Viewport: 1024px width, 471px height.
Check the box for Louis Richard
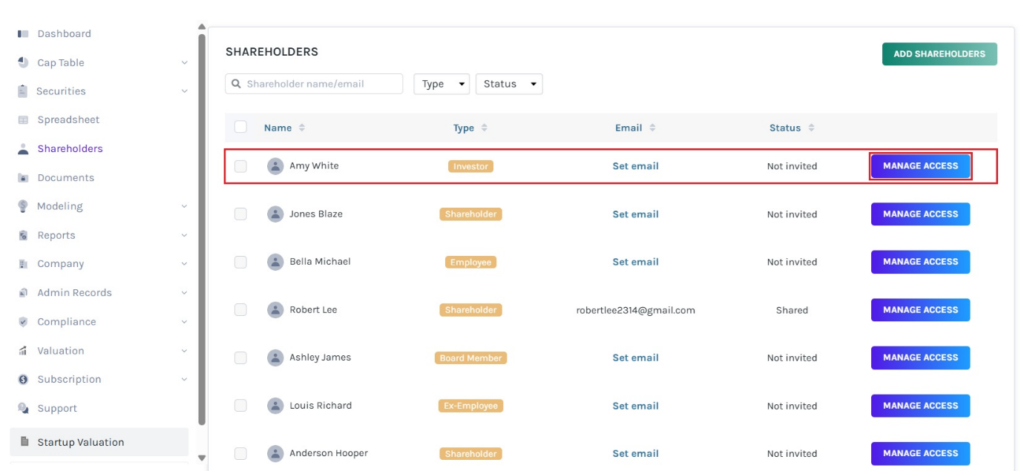(240, 406)
